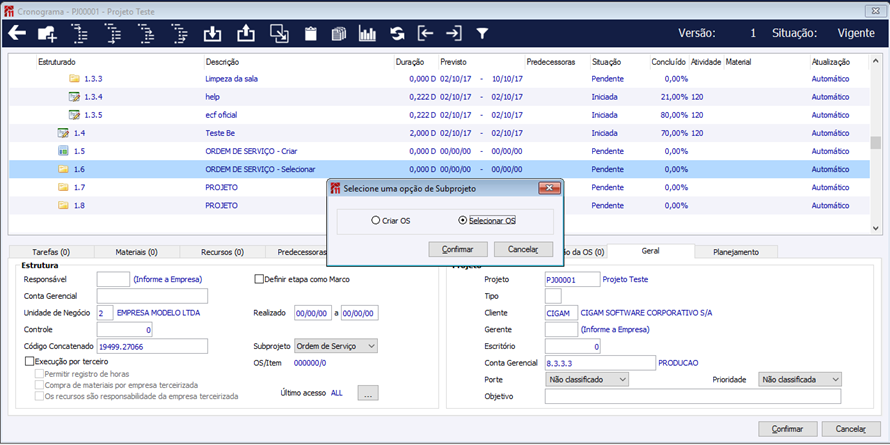Image resolution: width=890 pixels, height=445 pixels.
Task: Click the bracket left-arrow icon
Action: point(426,34)
